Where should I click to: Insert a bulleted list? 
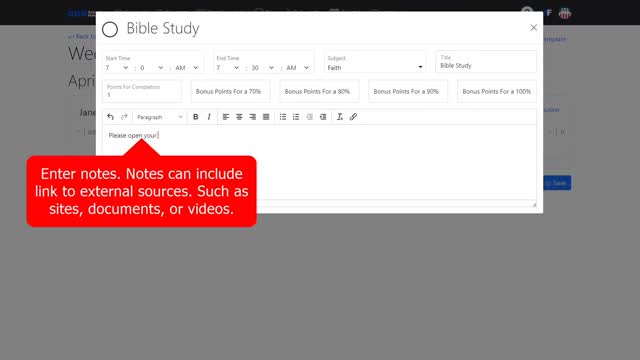click(282, 117)
